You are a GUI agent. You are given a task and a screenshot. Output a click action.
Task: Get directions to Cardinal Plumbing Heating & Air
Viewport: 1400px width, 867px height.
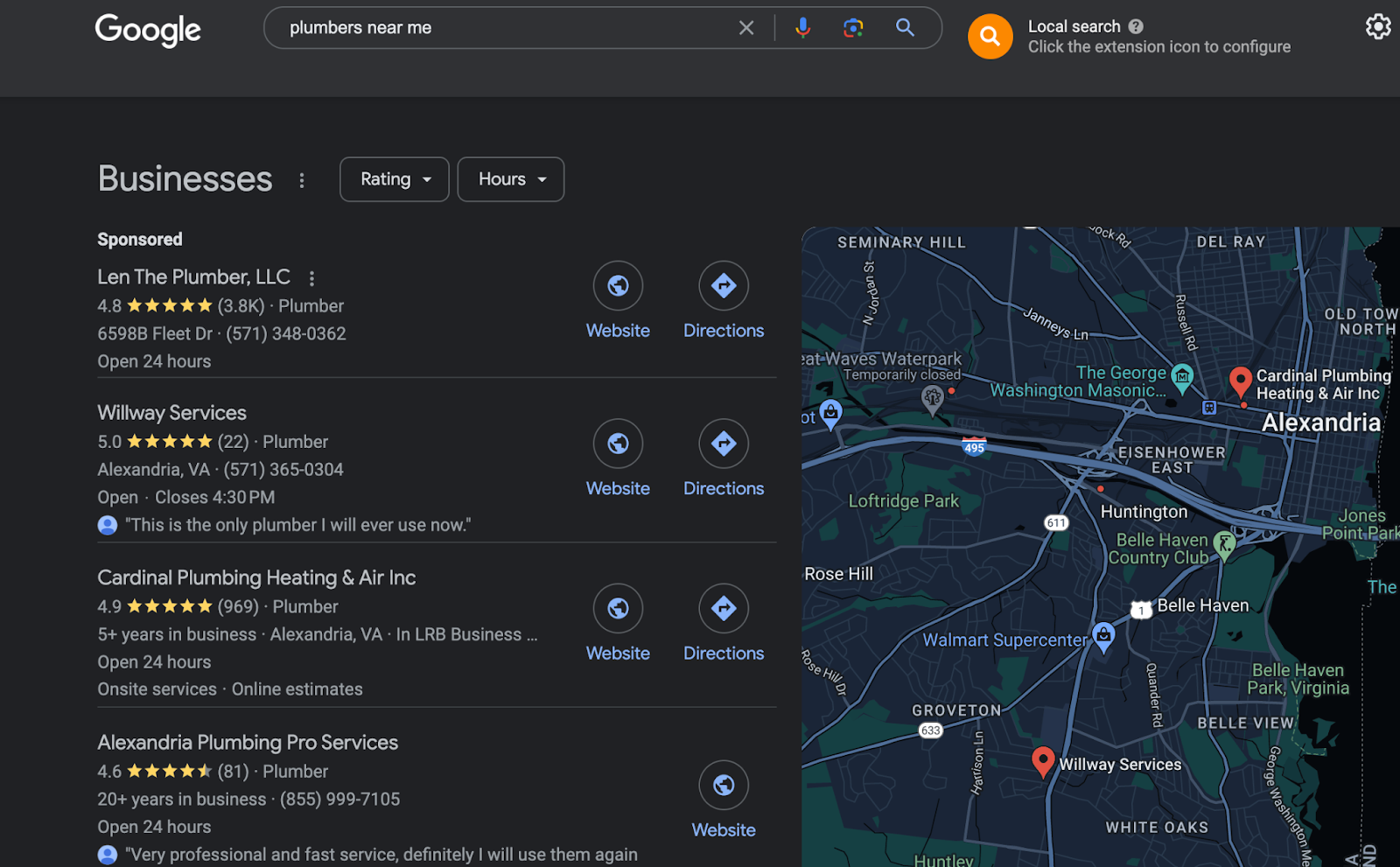click(x=723, y=609)
